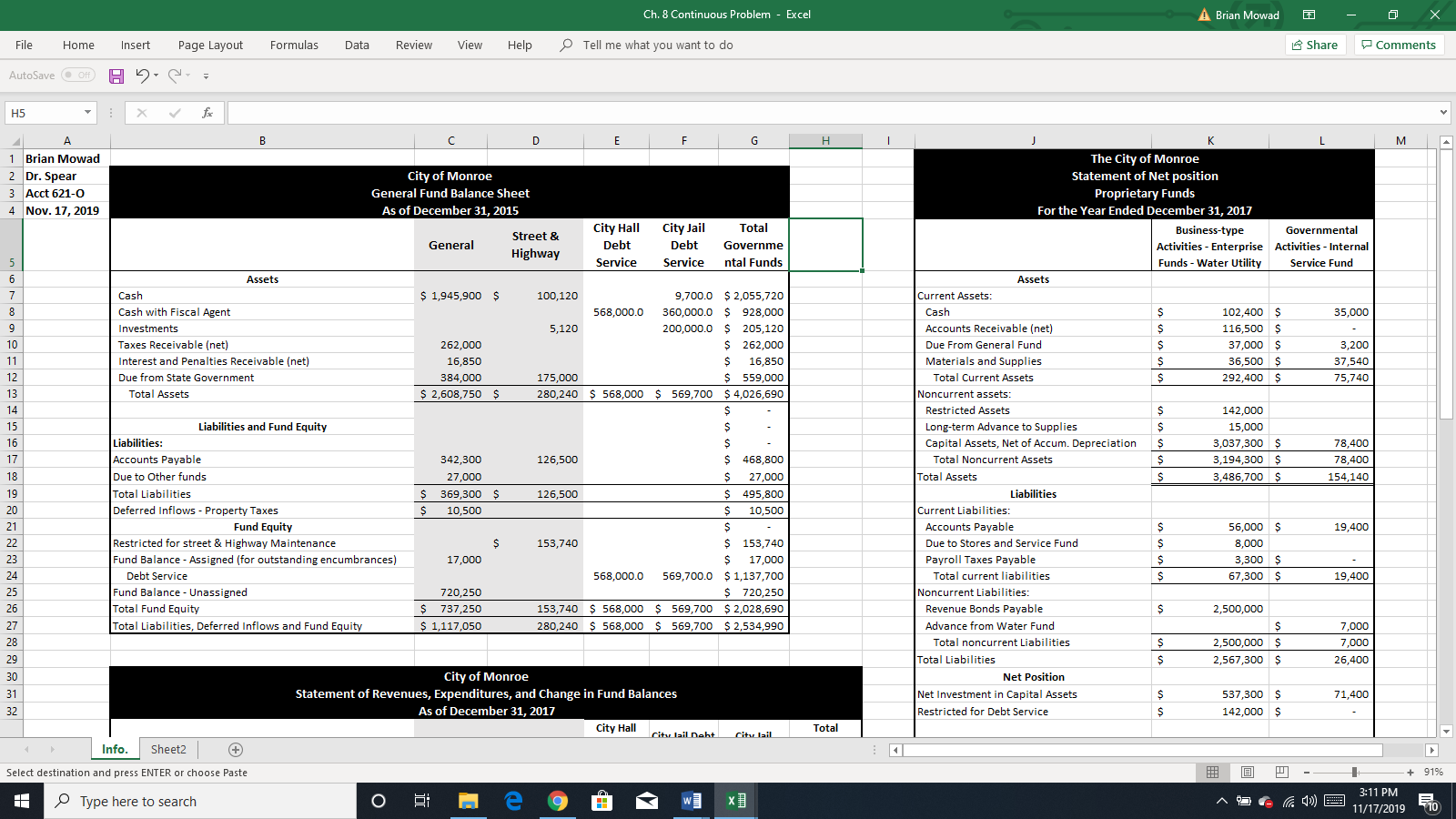Switch to Page Layout view icon
Screen dimensions: 1456x819
pos(1248,772)
